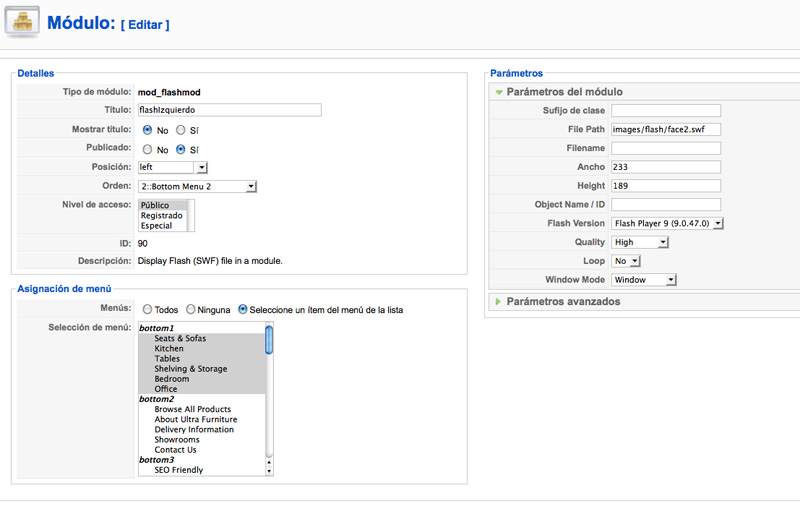
Task: Select Browse All Products menu item
Action: (x=193, y=409)
